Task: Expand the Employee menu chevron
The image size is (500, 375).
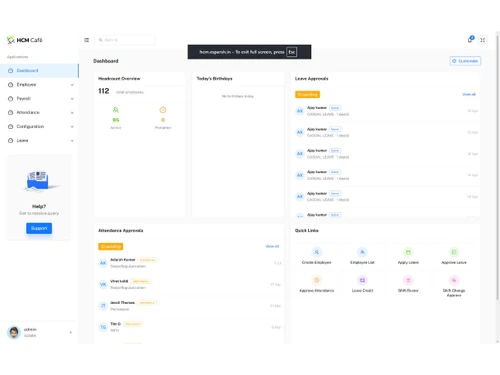Action: 72,85
